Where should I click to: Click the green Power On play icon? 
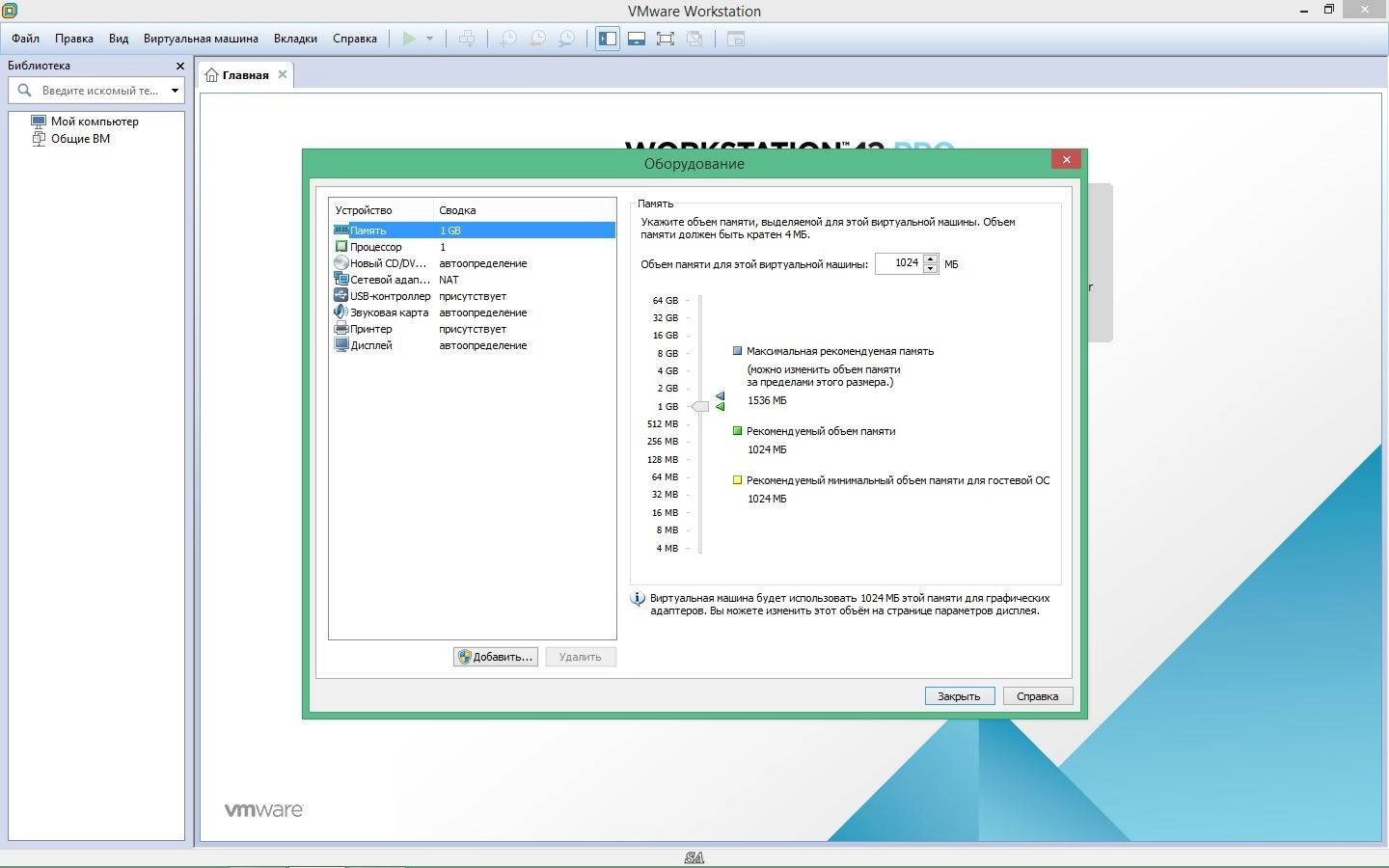click(409, 39)
